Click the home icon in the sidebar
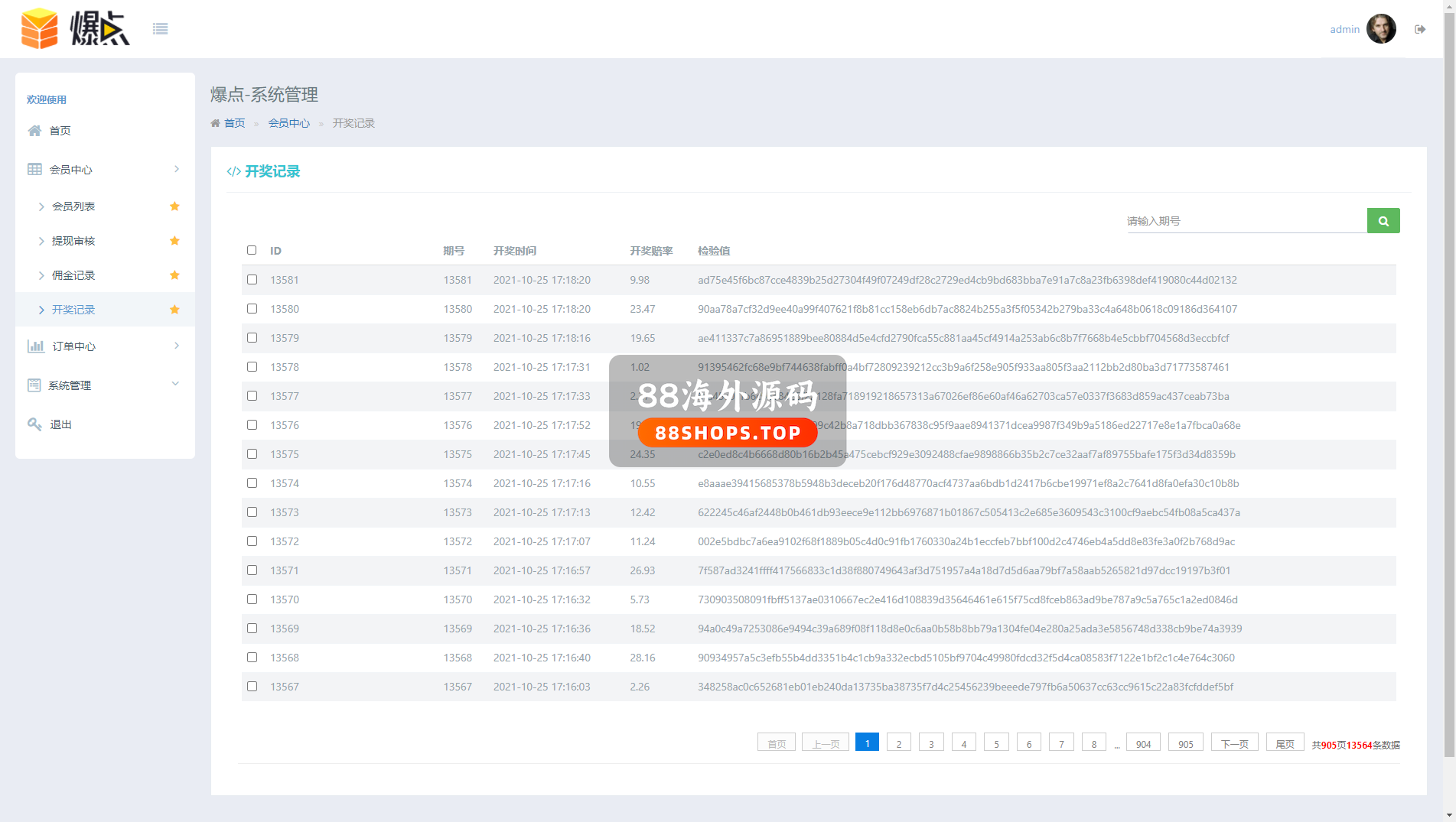The width and height of the screenshot is (1456, 822). click(x=34, y=131)
